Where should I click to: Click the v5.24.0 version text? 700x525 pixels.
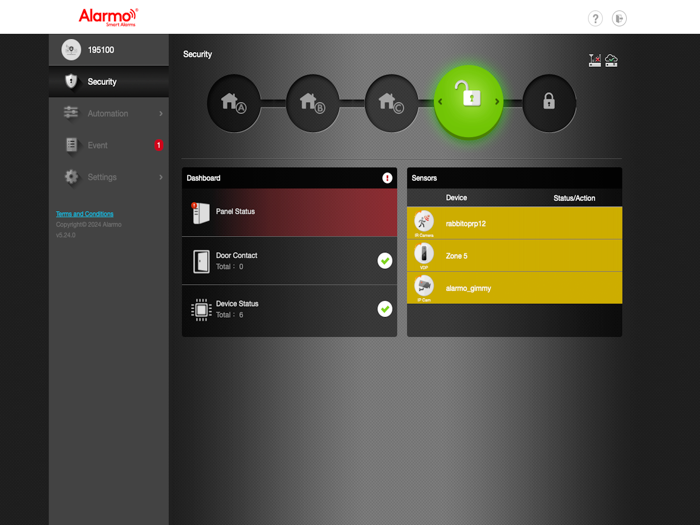coord(66,235)
